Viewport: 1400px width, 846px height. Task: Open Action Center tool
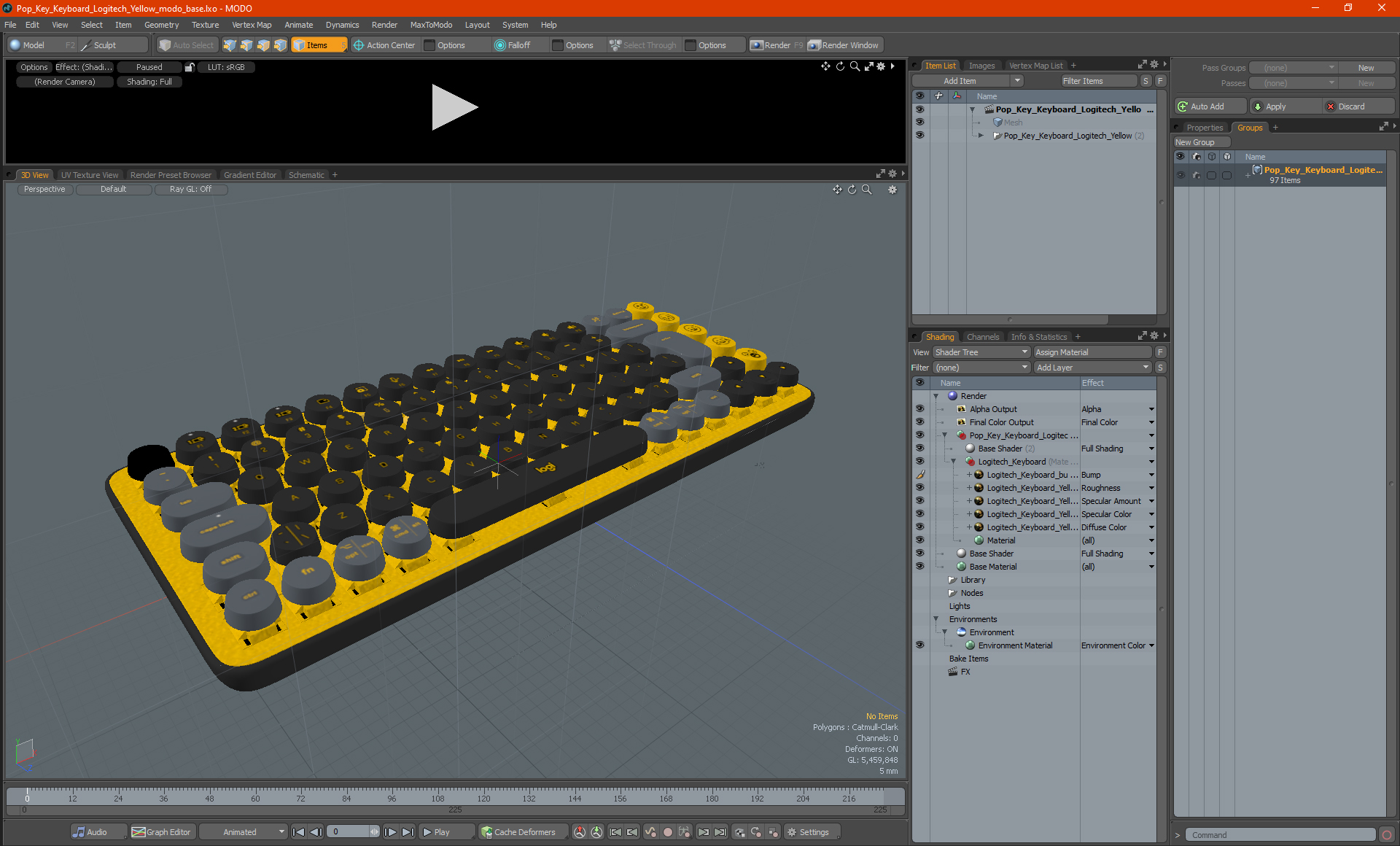(384, 45)
